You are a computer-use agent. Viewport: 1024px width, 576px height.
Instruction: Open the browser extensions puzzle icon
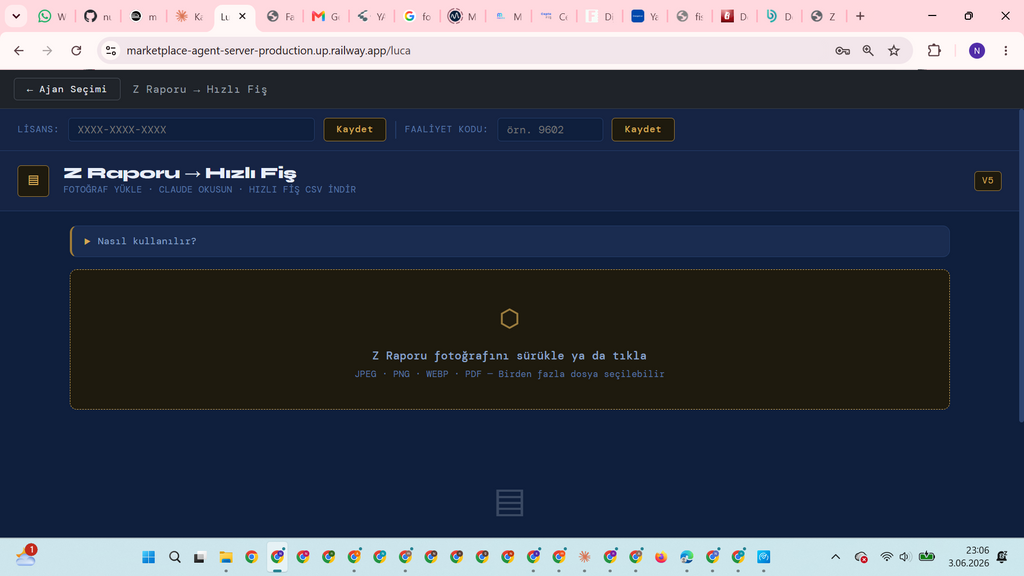pos(934,50)
